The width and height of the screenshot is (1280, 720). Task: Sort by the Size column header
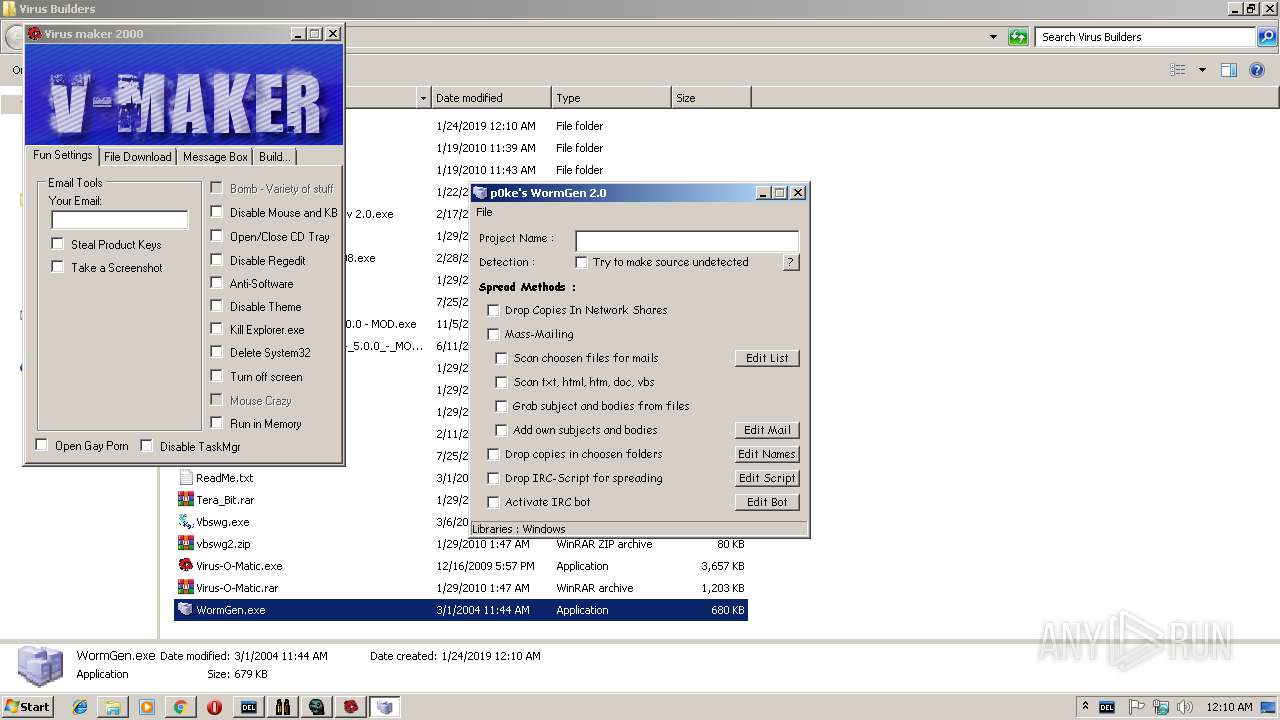(x=711, y=98)
